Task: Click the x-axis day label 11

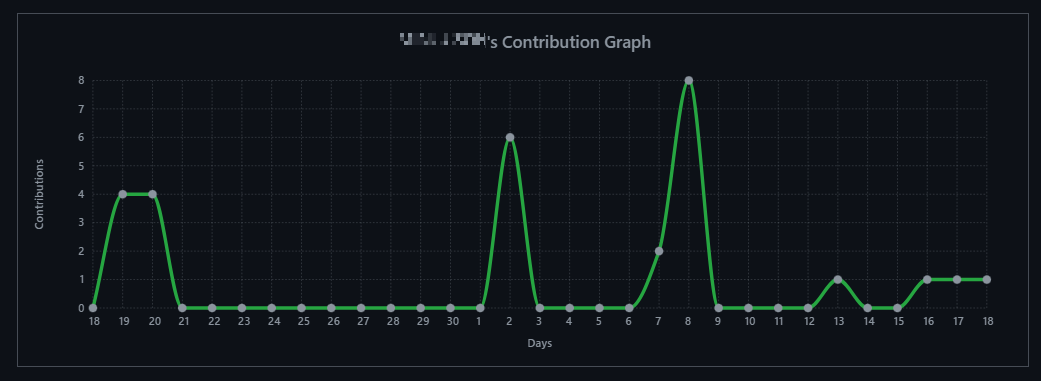Action: click(779, 321)
